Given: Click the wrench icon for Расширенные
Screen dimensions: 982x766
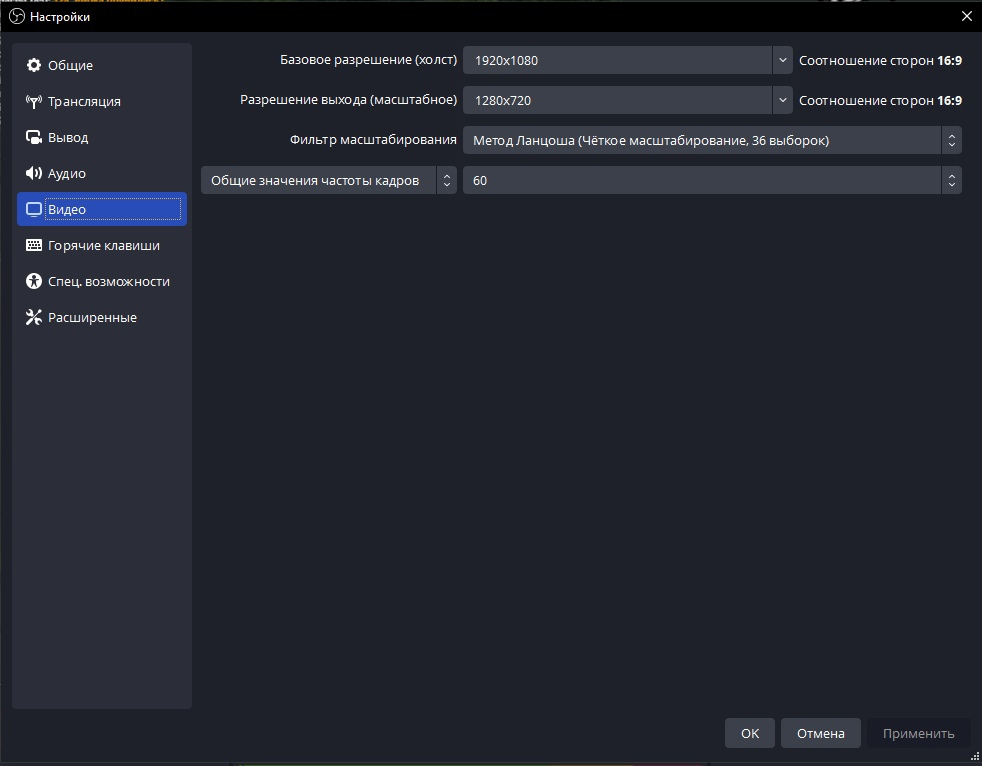Looking at the screenshot, I should click(x=34, y=318).
